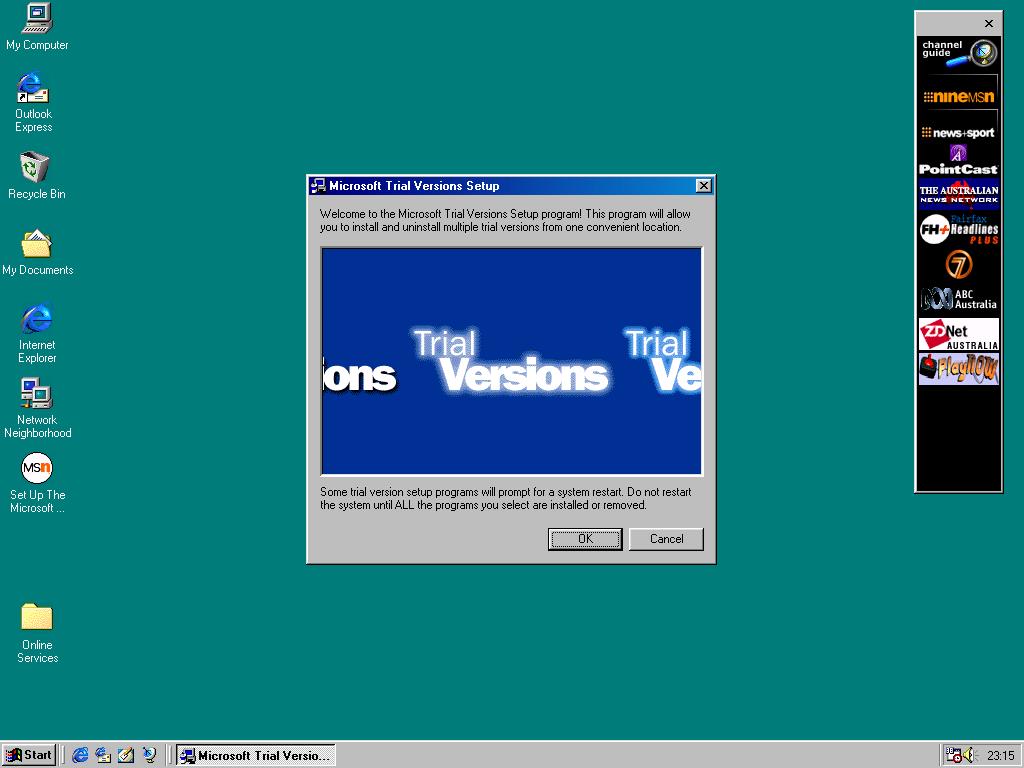Screen dimensions: 1024x768
Task: Open the ninemsn channel
Action: (x=959, y=97)
